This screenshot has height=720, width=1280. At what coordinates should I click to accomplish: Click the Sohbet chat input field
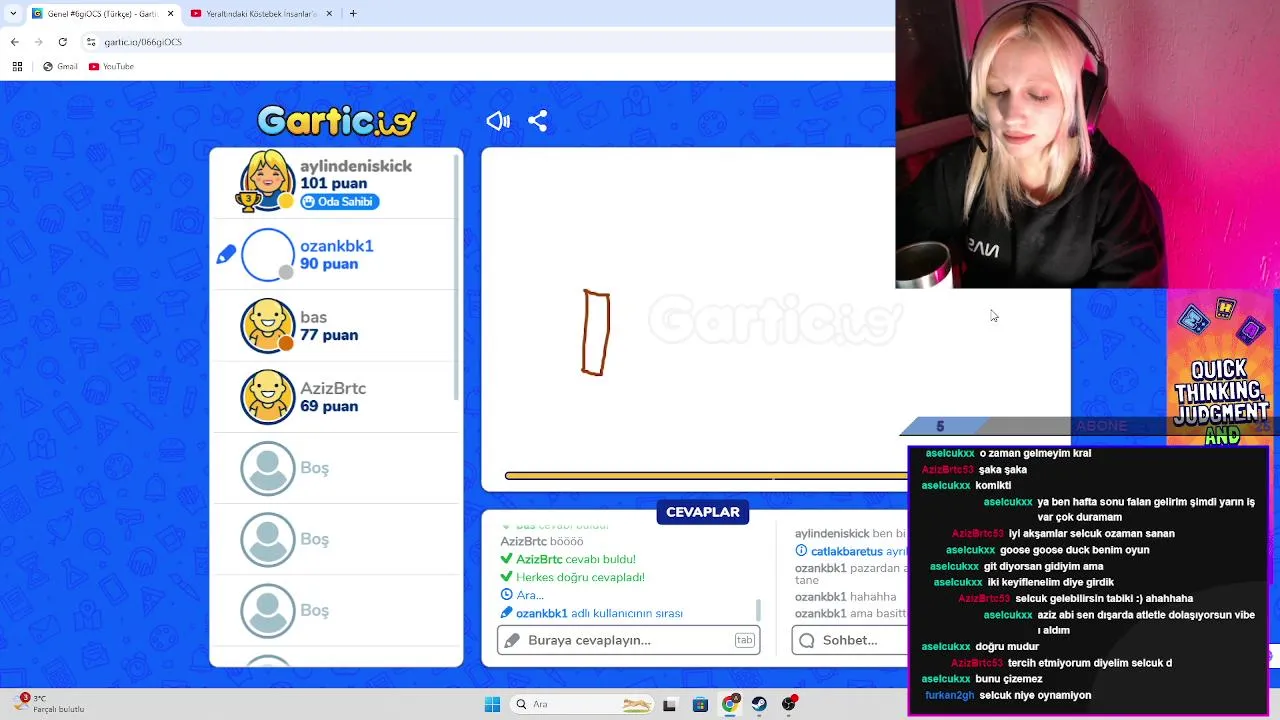pos(848,640)
